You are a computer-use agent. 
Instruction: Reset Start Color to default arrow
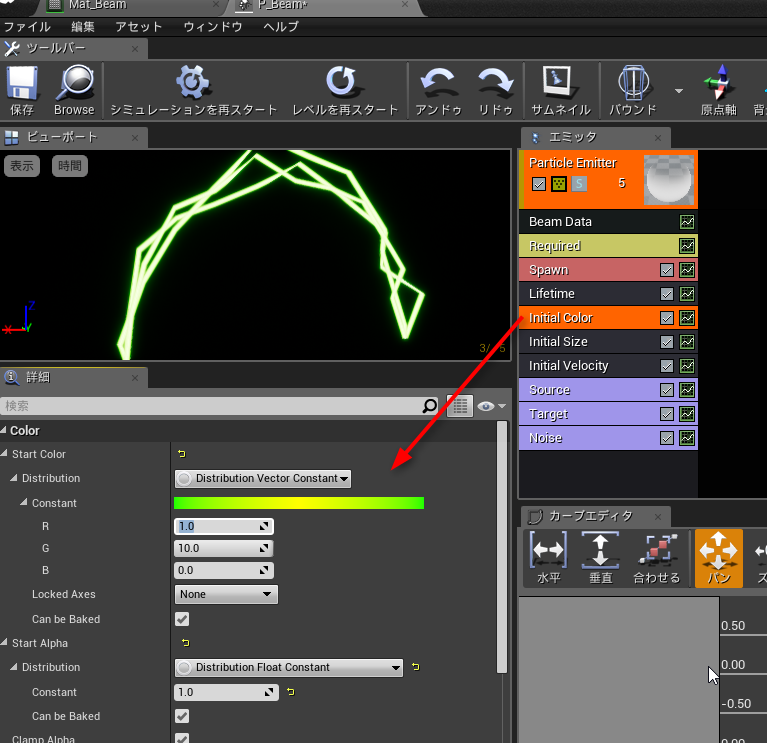182,454
